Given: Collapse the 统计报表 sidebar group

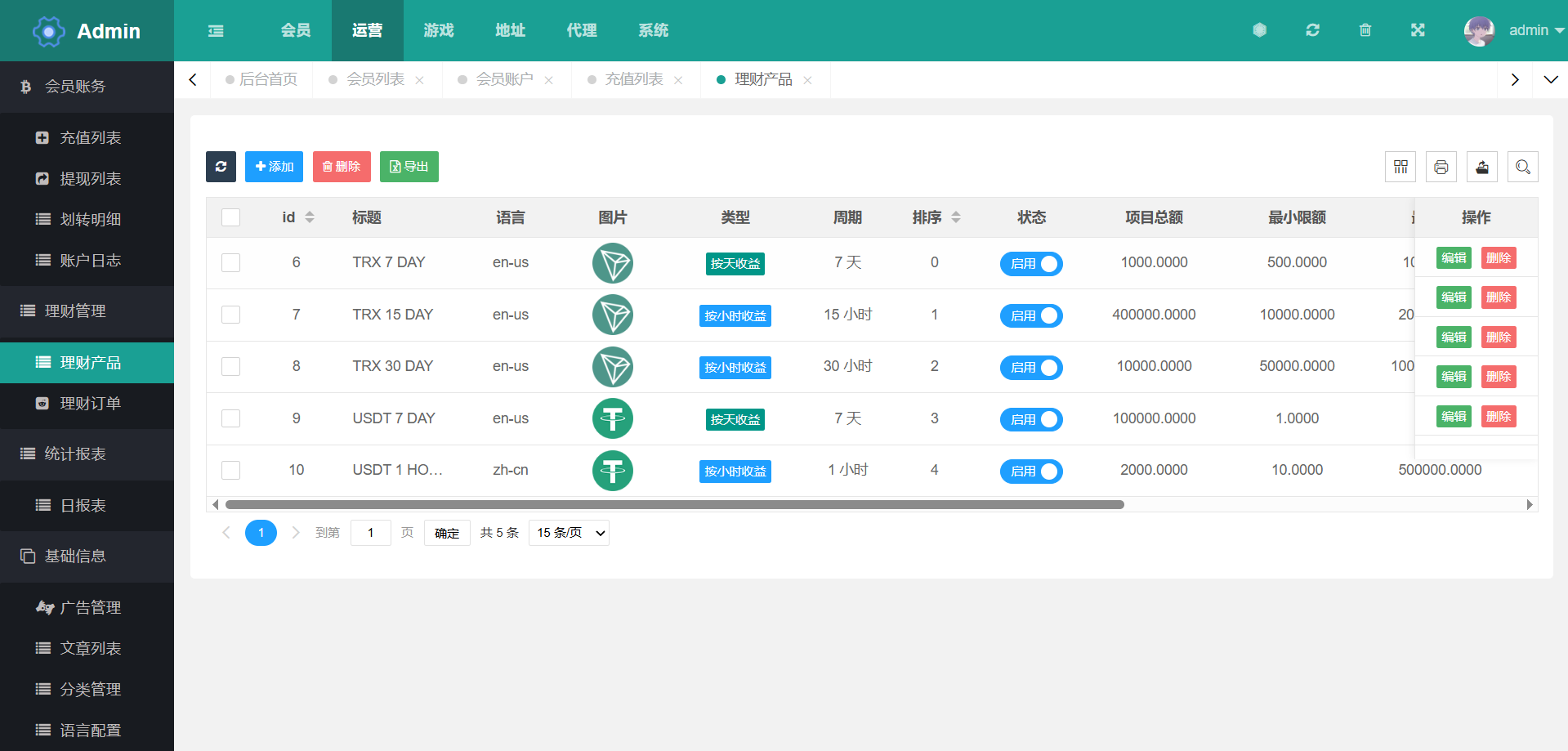Looking at the screenshot, I should [x=87, y=454].
